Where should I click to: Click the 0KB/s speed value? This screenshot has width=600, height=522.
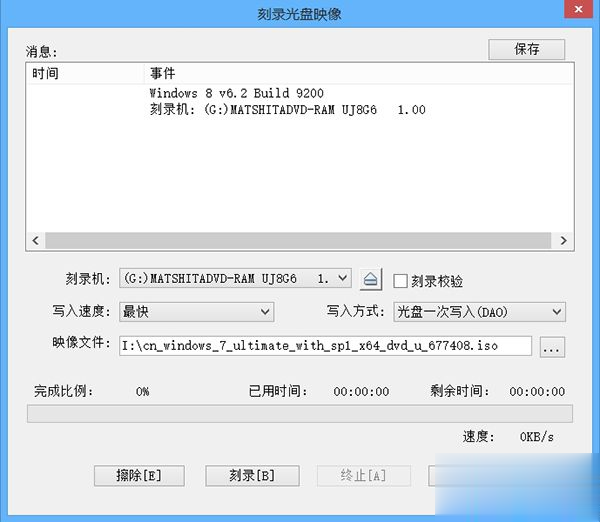click(536, 437)
